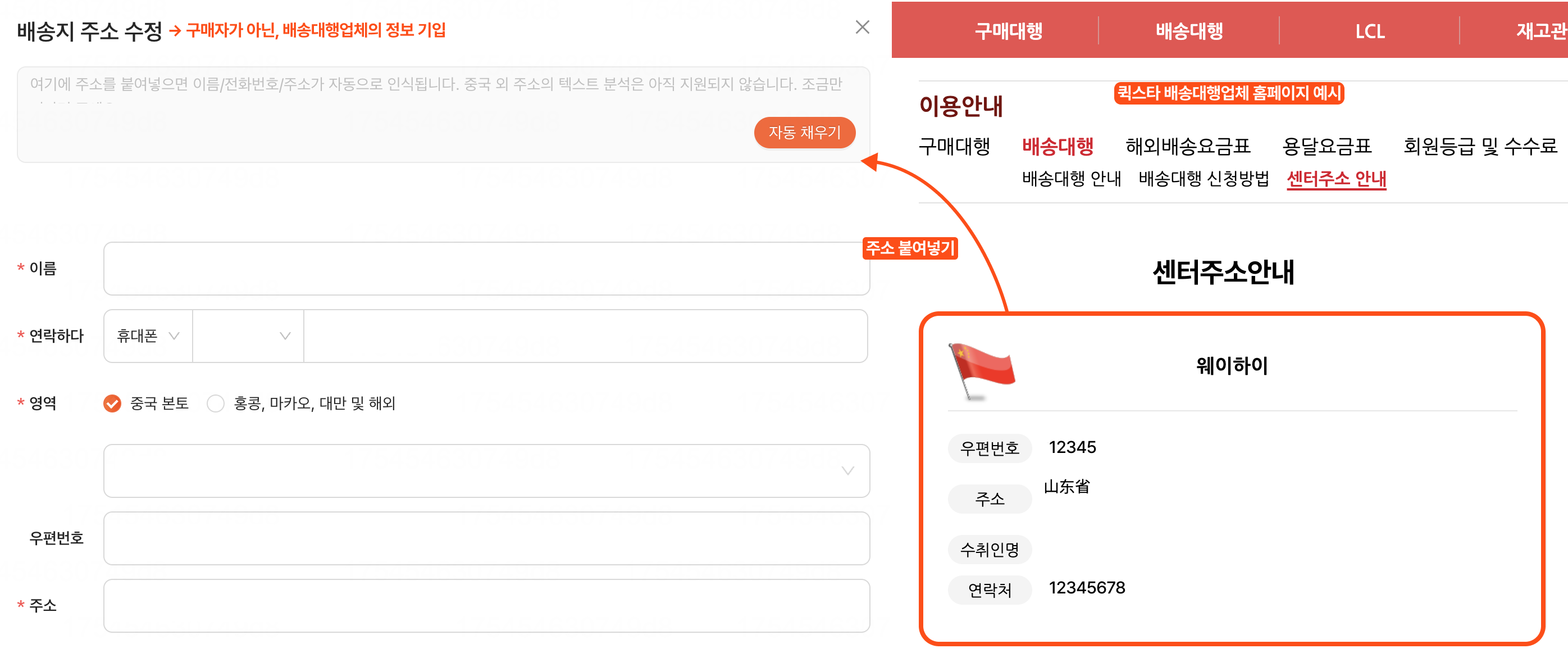Viewport: 1568px width, 662px height.
Task: Open the 휴대폰 contact type dropdown
Action: 147,335
